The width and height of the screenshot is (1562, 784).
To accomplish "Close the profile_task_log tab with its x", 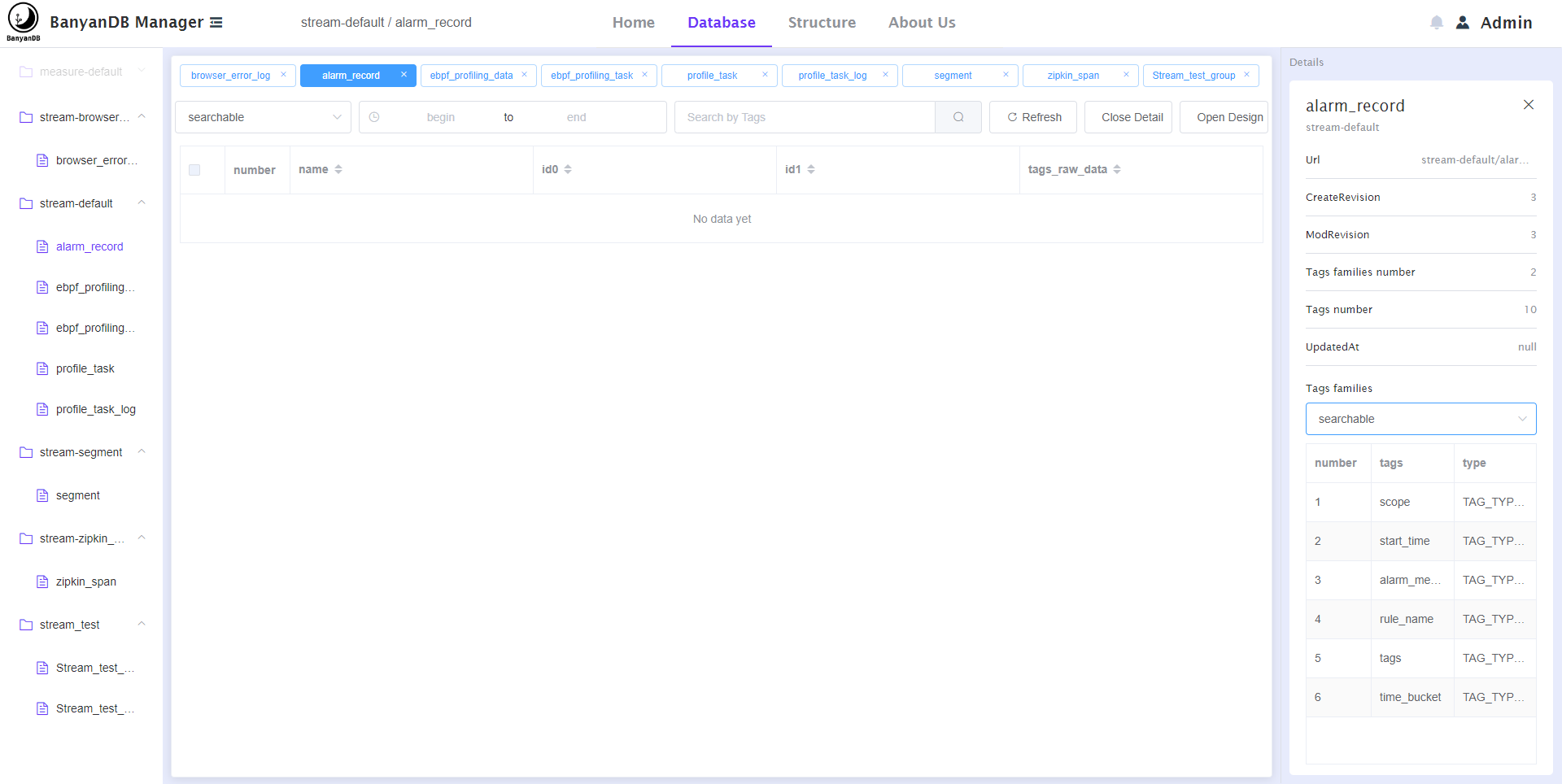I will (x=885, y=75).
